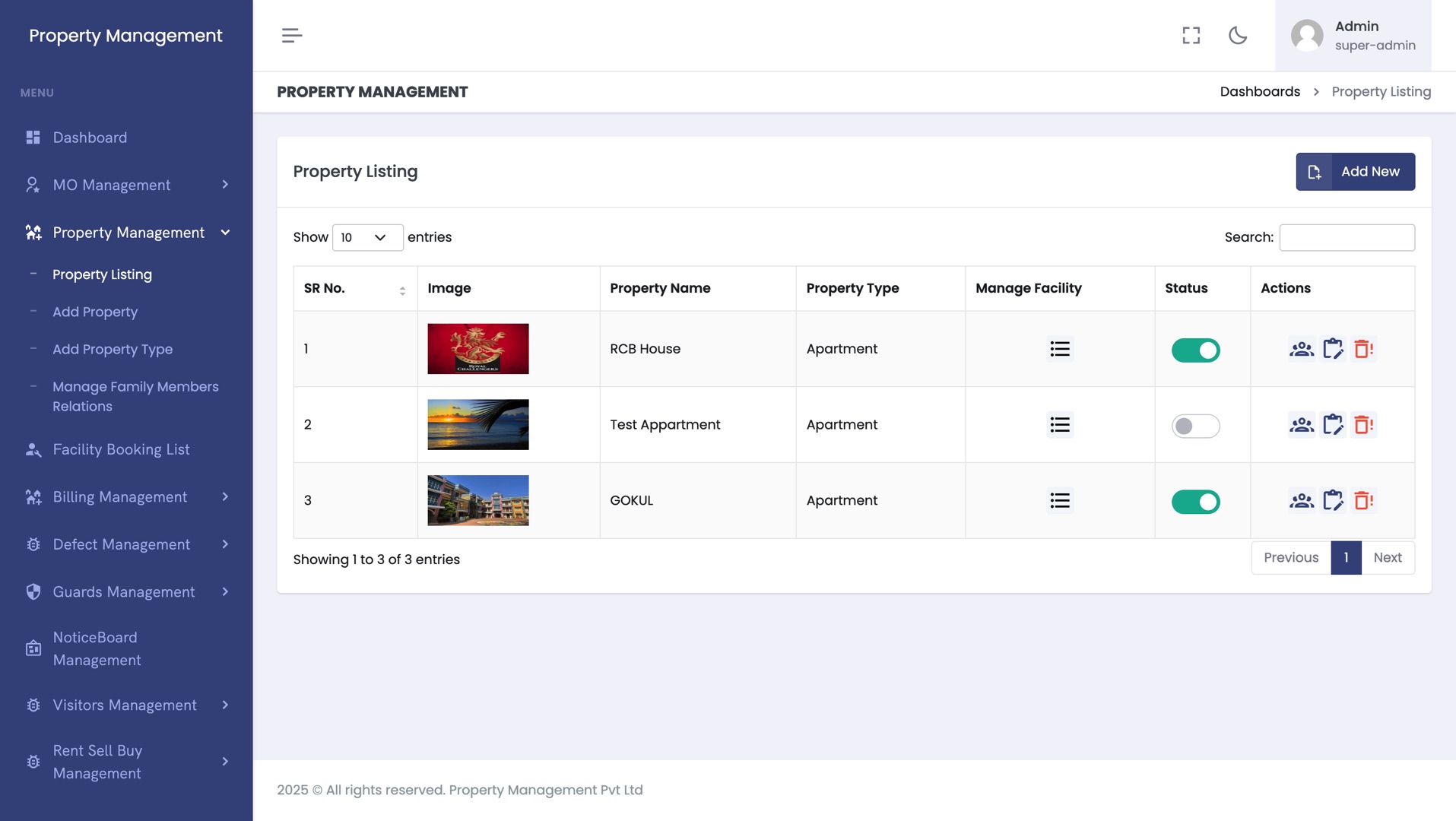Click the members icon for GOKUL property
1456x821 pixels.
tap(1301, 501)
